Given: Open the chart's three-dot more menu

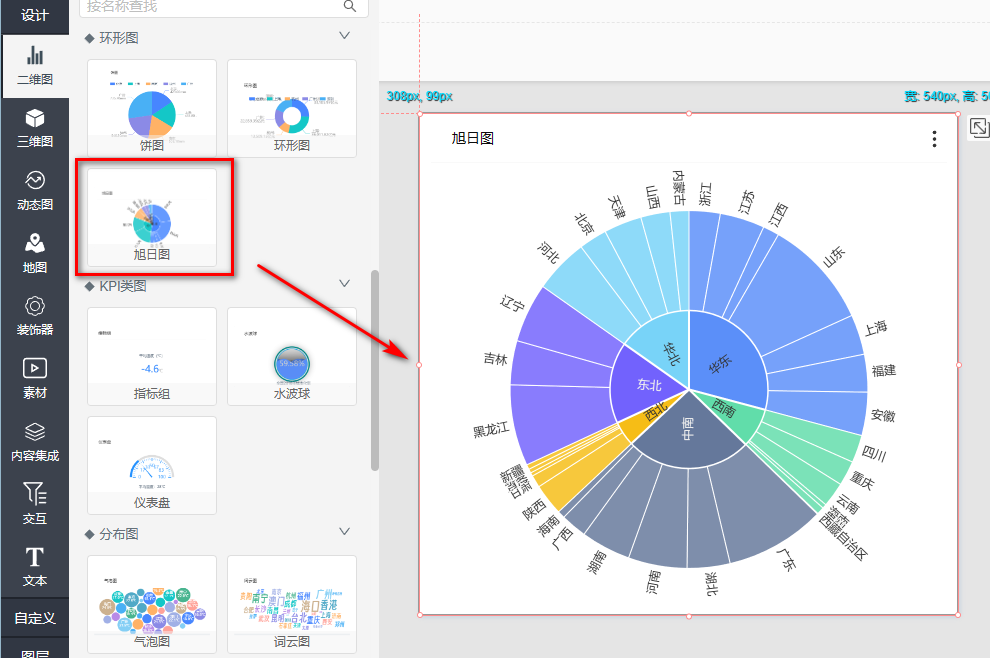Looking at the screenshot, I should click(934, 139).
